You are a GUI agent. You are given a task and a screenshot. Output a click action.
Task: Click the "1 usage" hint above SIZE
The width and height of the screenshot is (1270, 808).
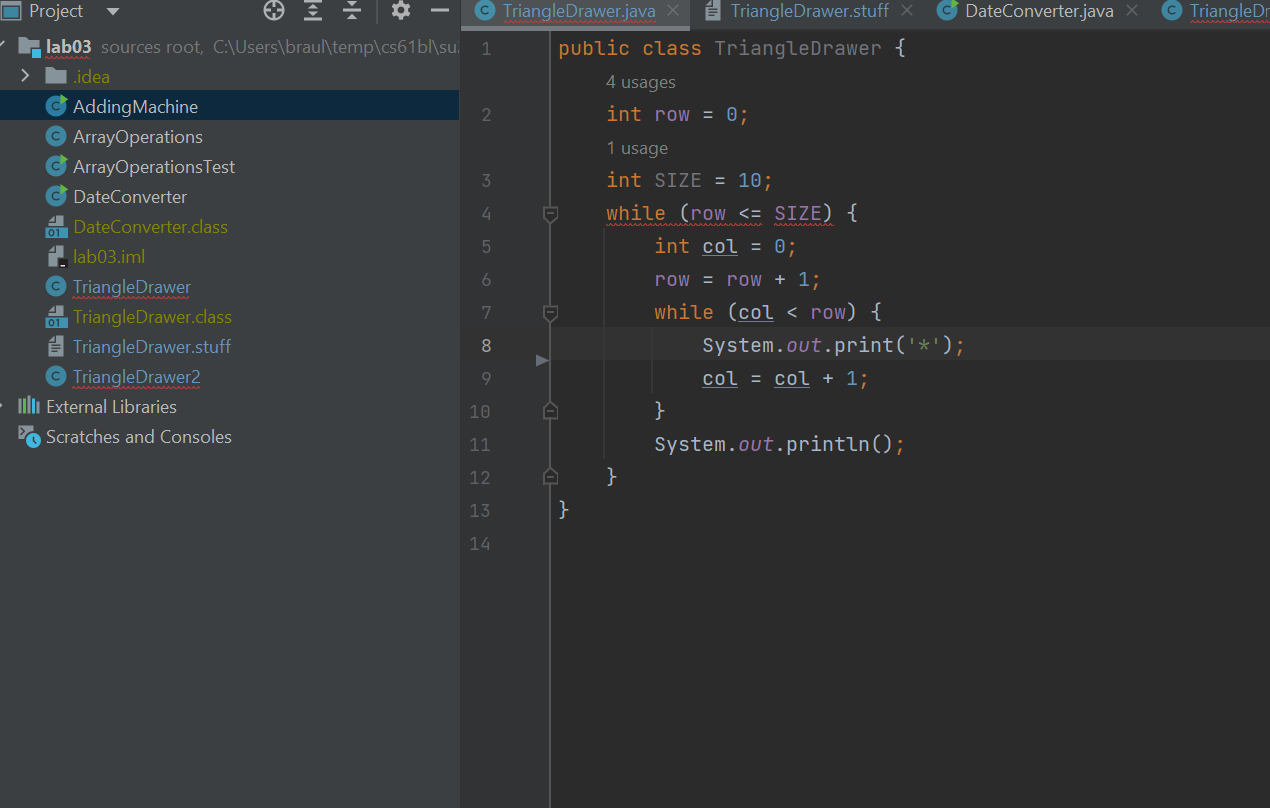point(637,148)
